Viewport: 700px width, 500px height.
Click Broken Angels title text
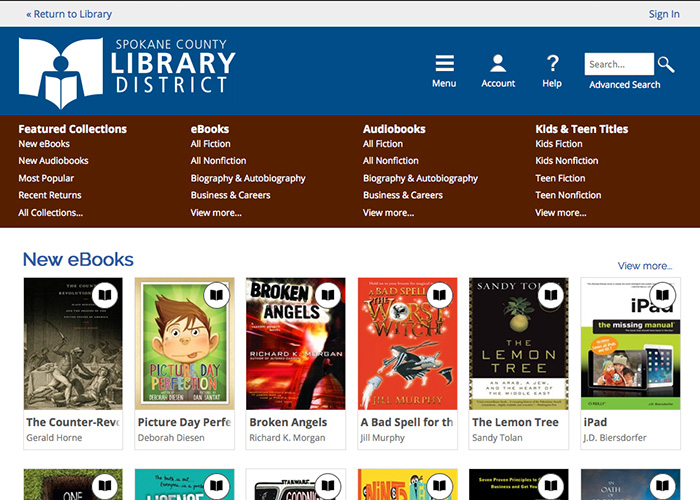click(x=288, y=422)
